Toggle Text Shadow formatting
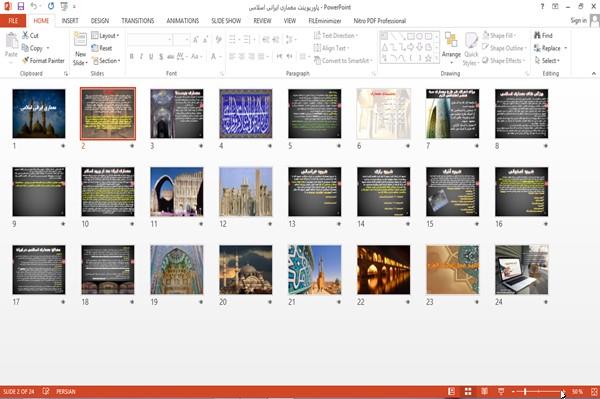 161,57
